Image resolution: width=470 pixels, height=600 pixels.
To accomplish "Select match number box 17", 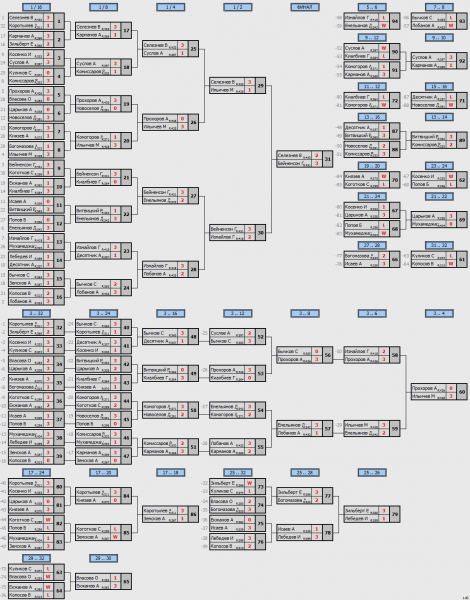I will (x=126, y=31).
